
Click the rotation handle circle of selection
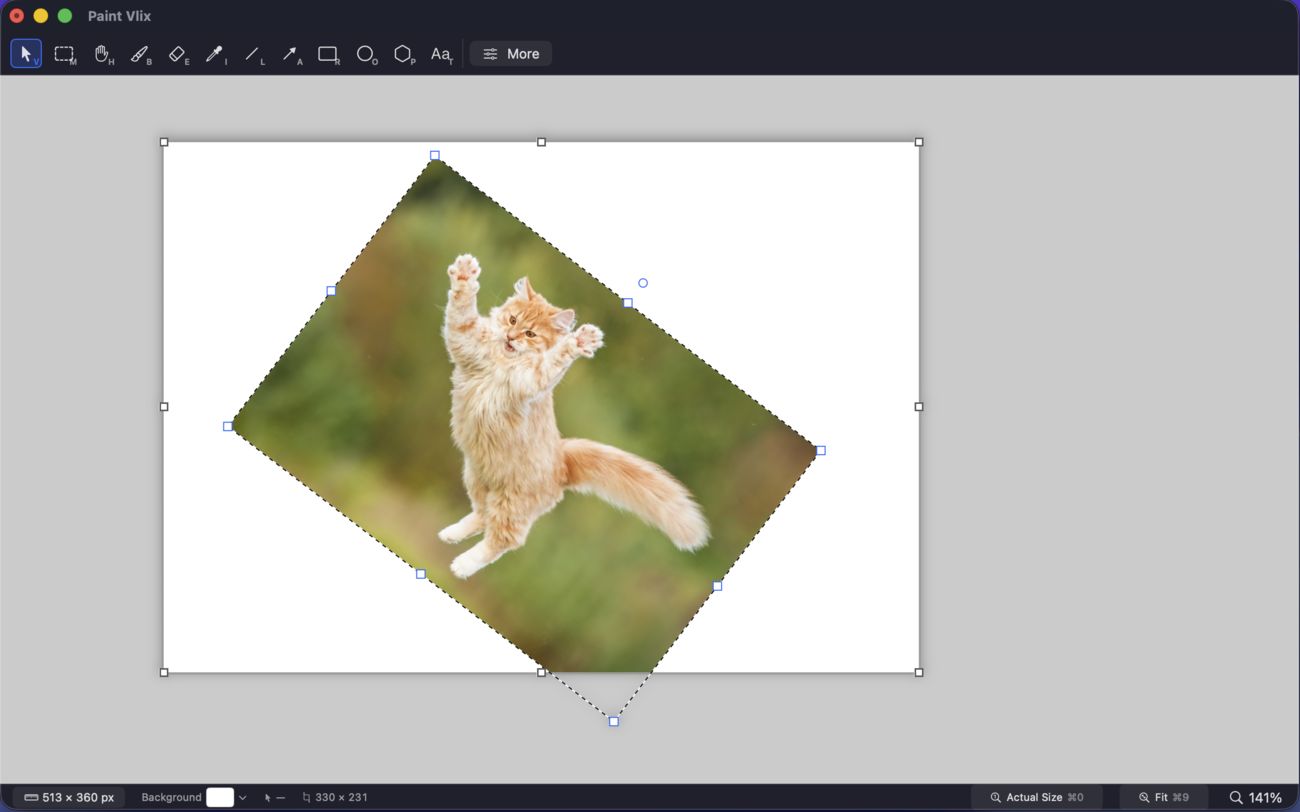(x=643, y=283)
